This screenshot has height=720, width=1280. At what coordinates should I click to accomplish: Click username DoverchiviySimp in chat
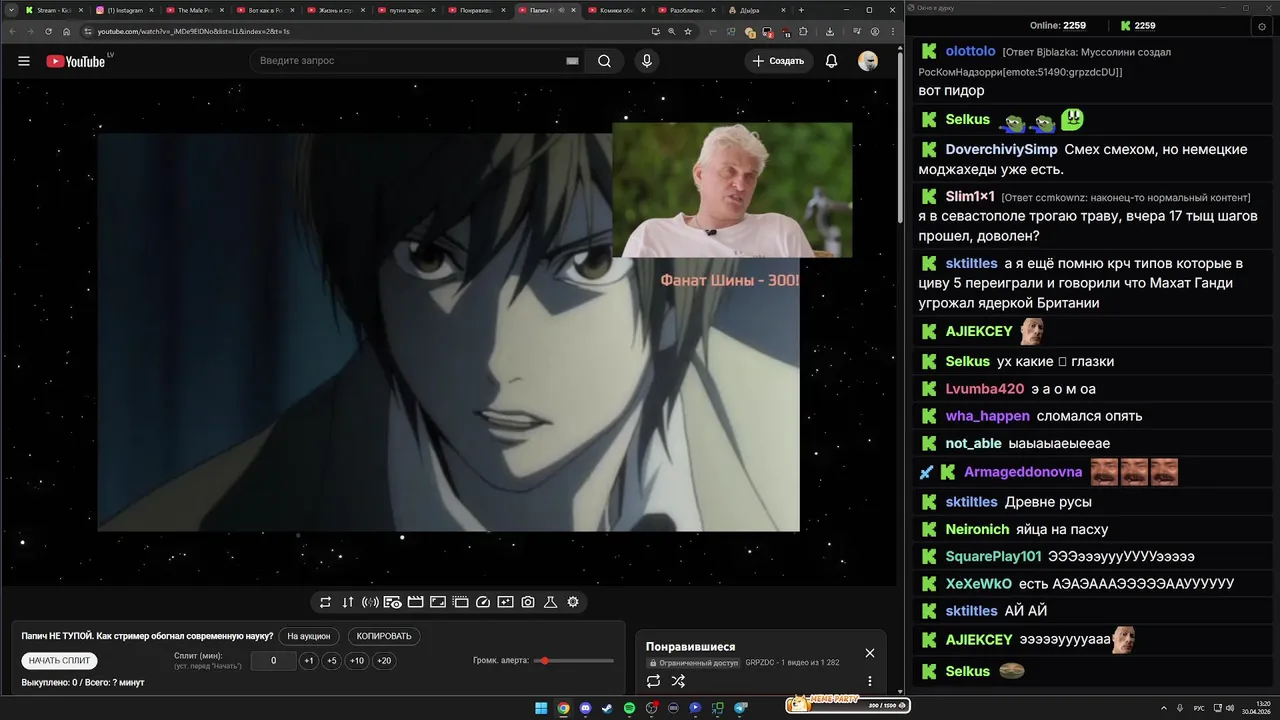(x=1001, y=149)
